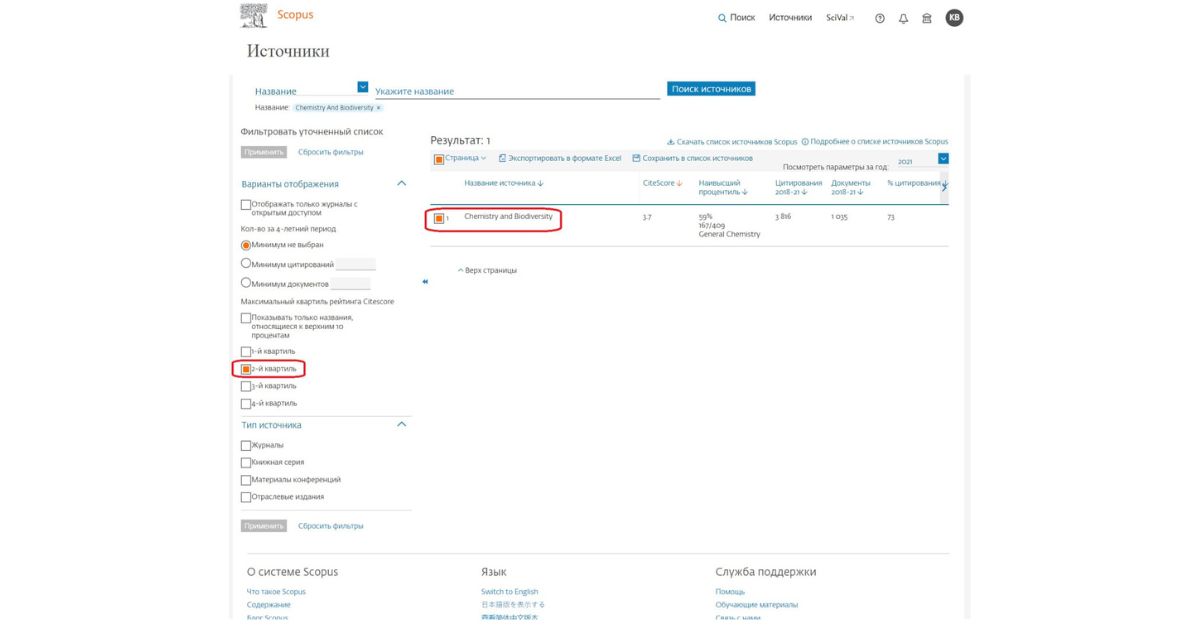1200x627 pixels.
Task: Click the lower Сбросить фильтры link
Action: point(331,526)
